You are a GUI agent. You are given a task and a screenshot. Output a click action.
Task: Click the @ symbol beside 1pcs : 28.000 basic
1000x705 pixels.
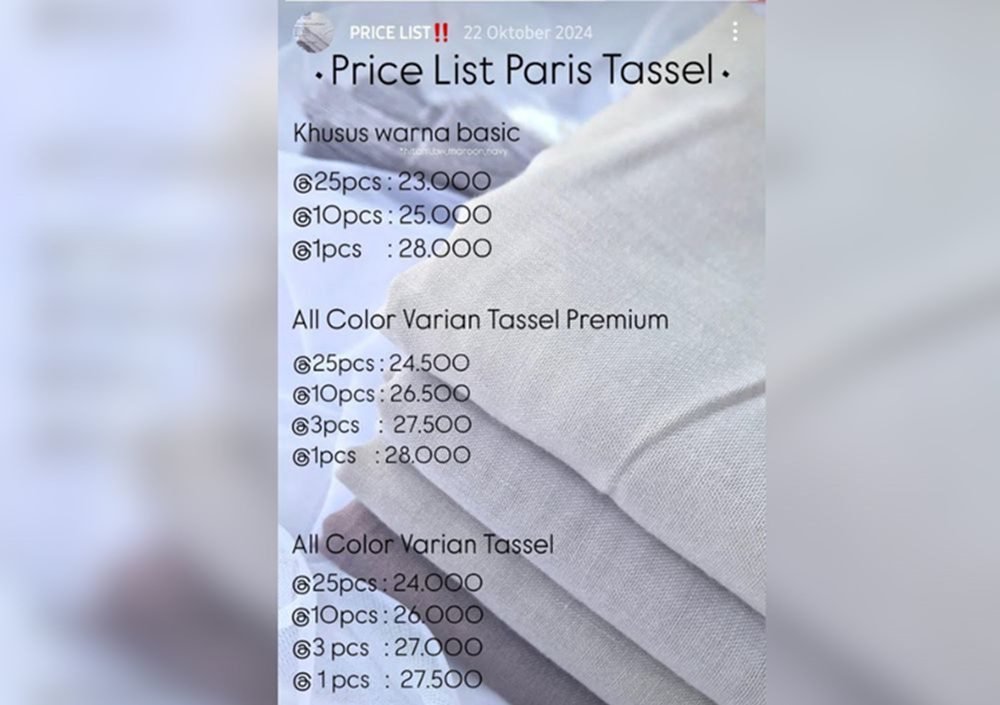[302, 249]
